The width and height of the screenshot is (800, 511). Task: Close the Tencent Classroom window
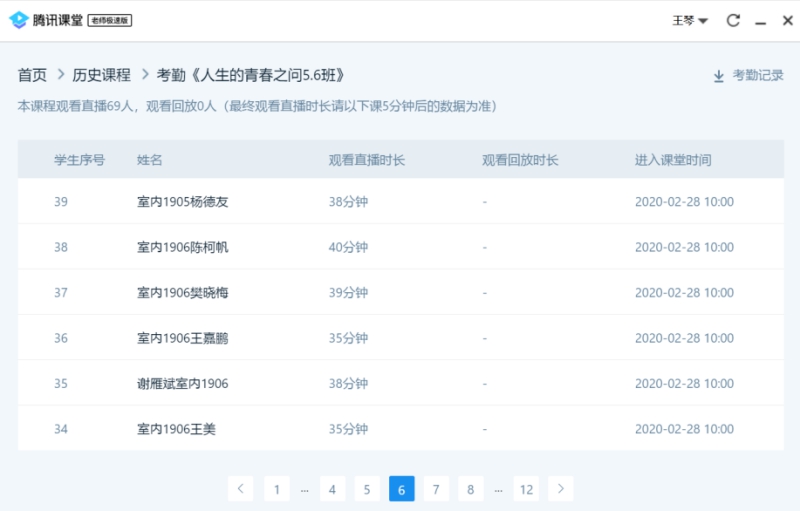tap(785, 21)
